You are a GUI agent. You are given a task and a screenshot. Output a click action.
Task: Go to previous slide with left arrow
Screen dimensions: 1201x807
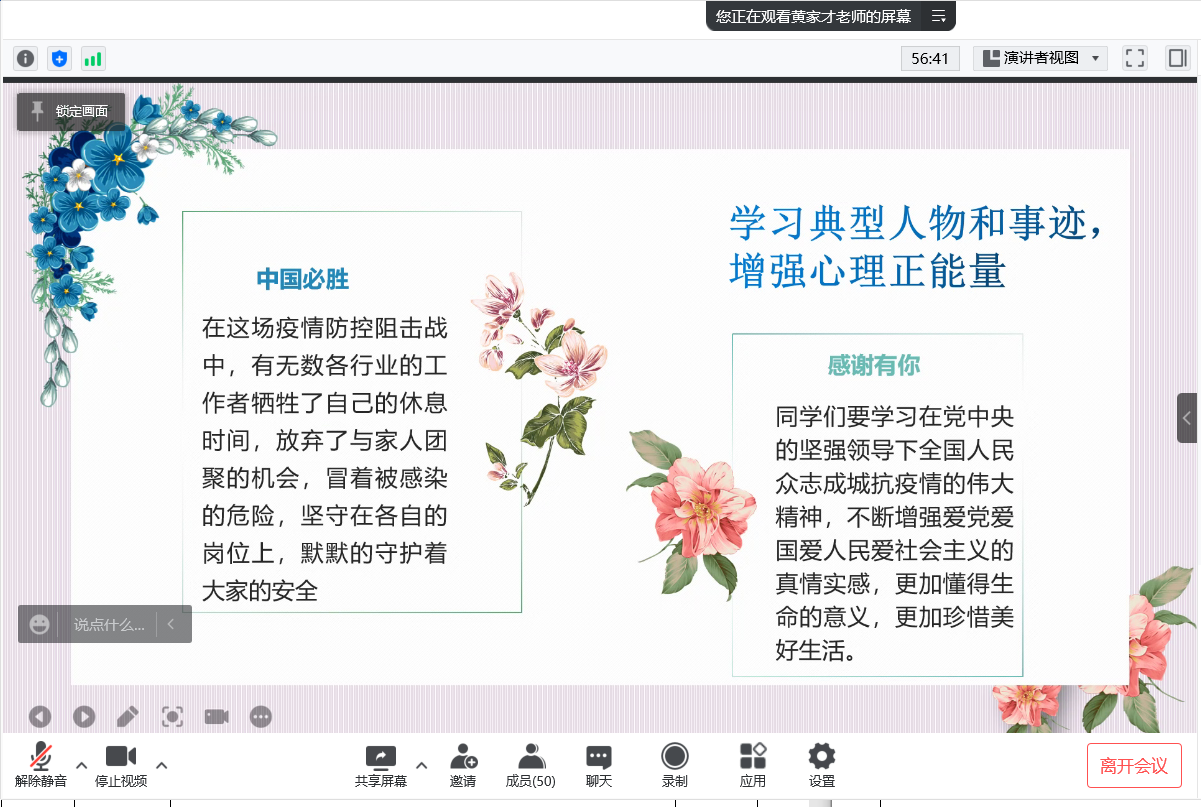click(40, 716)
